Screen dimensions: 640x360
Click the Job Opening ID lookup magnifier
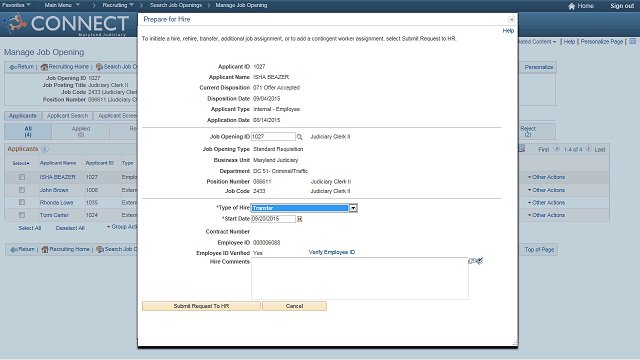[300, 137]
